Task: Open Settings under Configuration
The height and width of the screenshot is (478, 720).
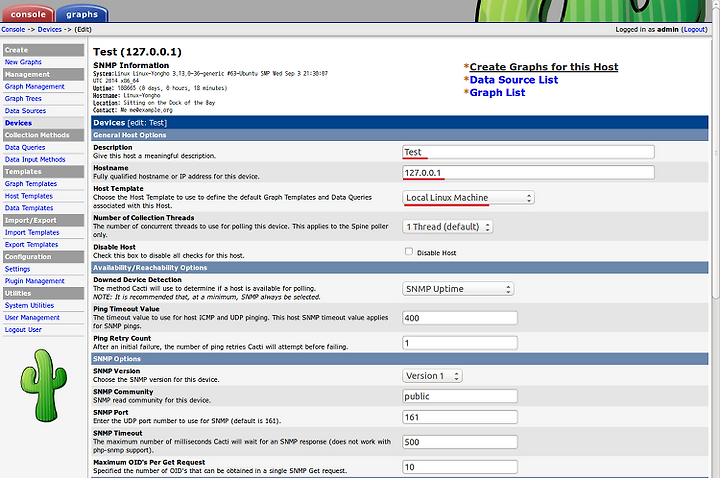Action: coord(17,269)
